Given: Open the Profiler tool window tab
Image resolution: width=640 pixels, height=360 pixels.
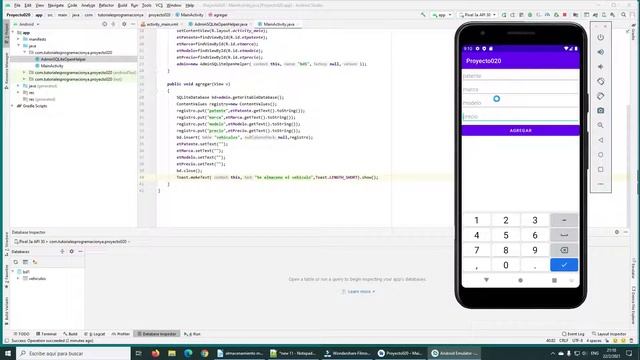Looking at the screenshot, I should point(121,334).
